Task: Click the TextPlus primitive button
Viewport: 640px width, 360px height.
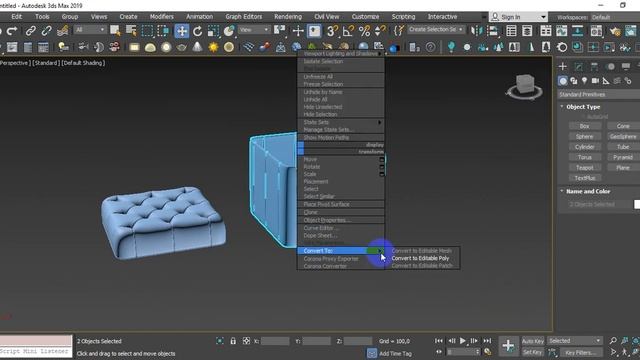Action: point(584,178)
